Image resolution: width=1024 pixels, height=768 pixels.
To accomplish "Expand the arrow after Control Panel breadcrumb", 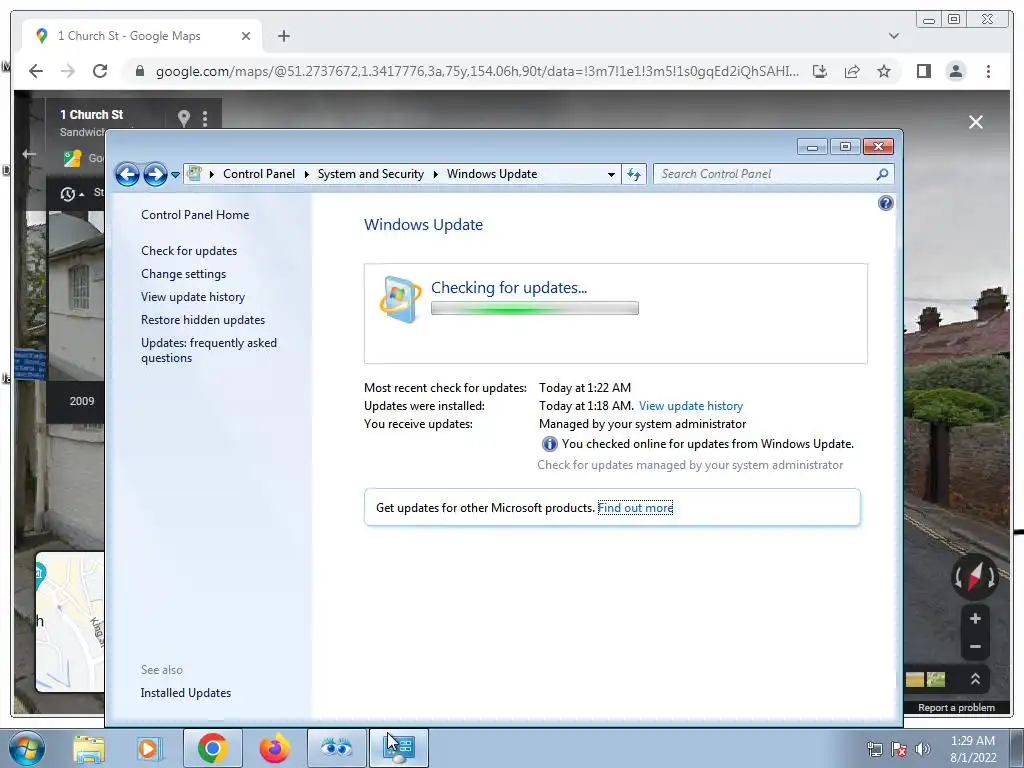I will point(306,174).
